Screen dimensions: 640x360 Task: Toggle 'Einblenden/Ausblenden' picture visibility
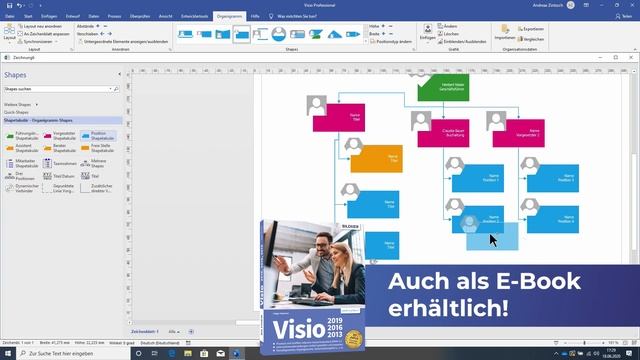click(462, 42)
